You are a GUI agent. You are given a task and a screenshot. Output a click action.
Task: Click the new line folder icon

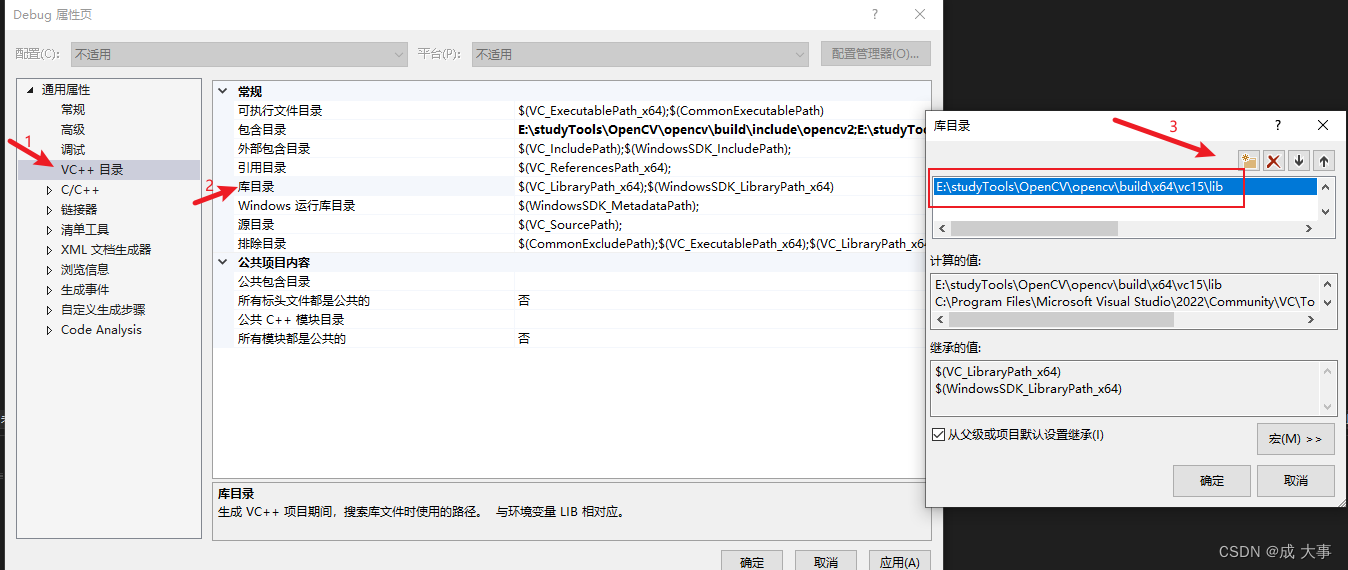1248,161
